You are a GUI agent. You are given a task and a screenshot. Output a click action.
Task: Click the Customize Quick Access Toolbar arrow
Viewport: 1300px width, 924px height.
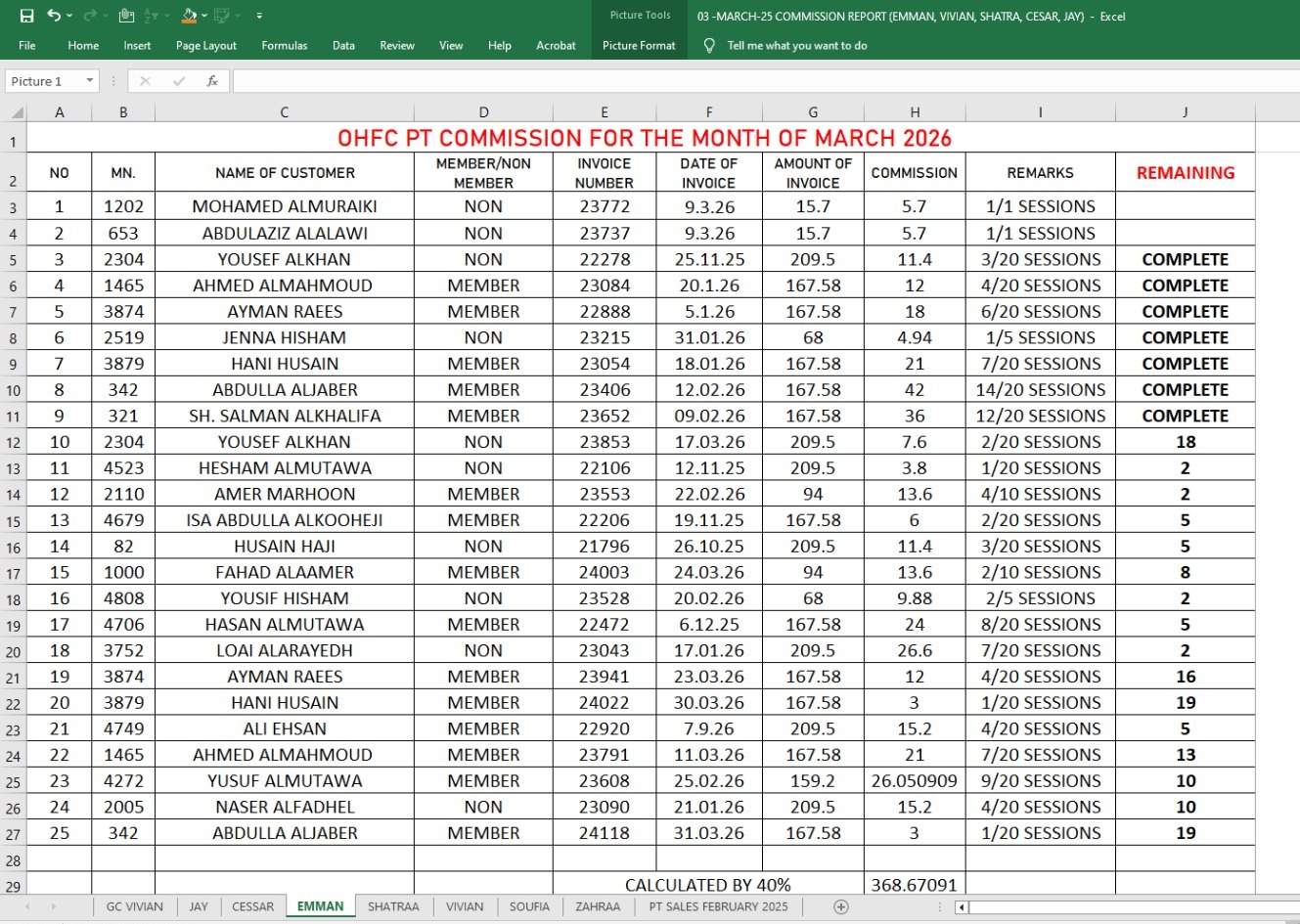click(259, 16)
